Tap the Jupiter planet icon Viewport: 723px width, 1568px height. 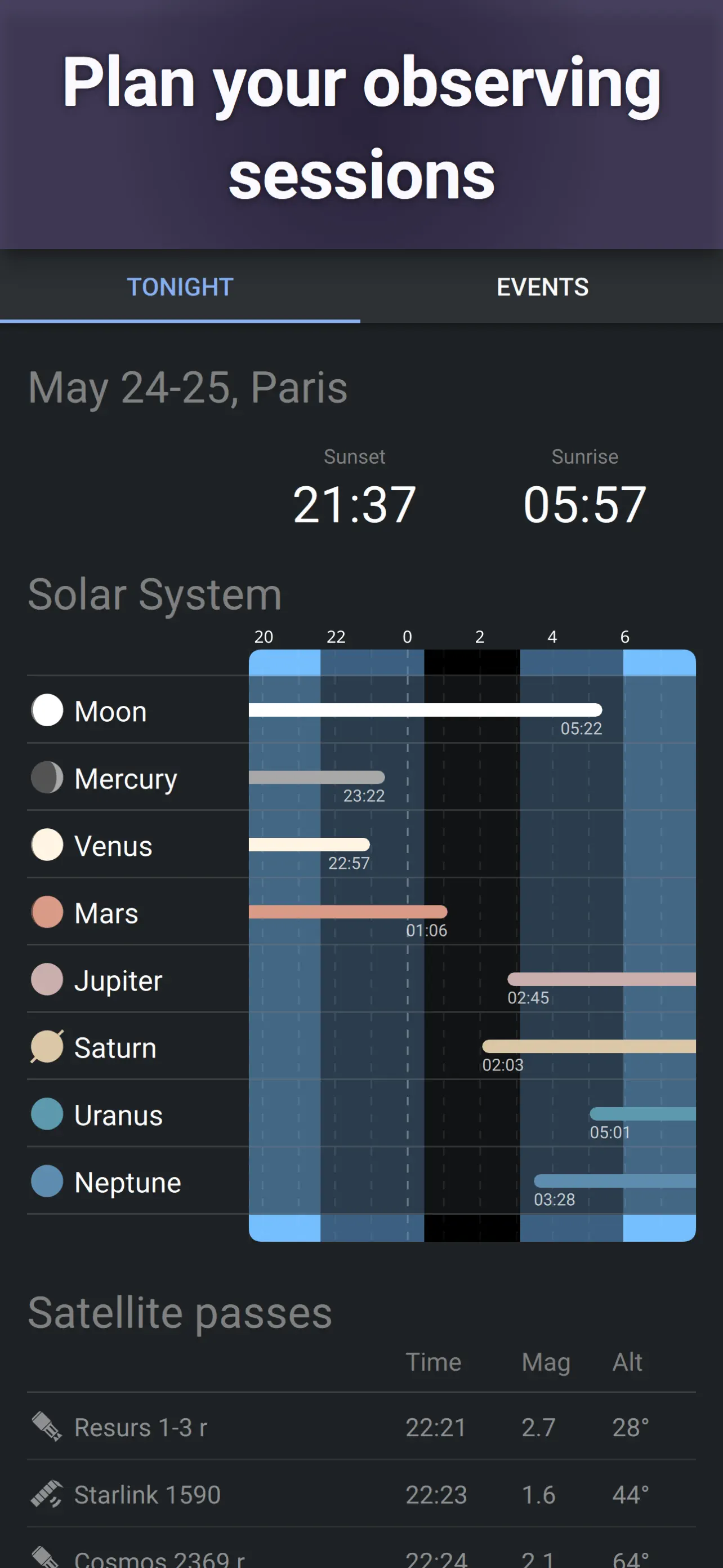[x=47, y=979]
